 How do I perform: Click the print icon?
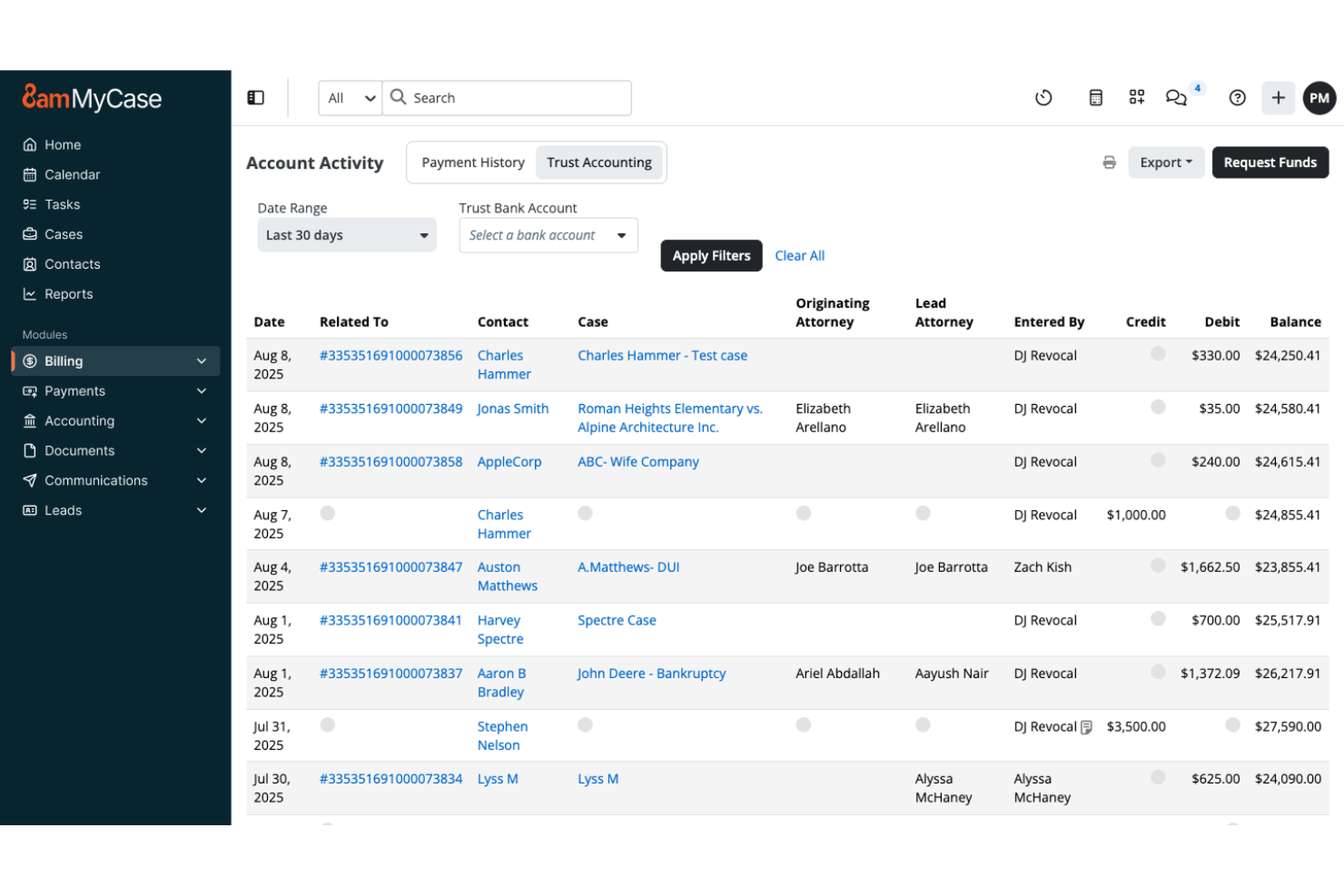[x=1109, y=162]
